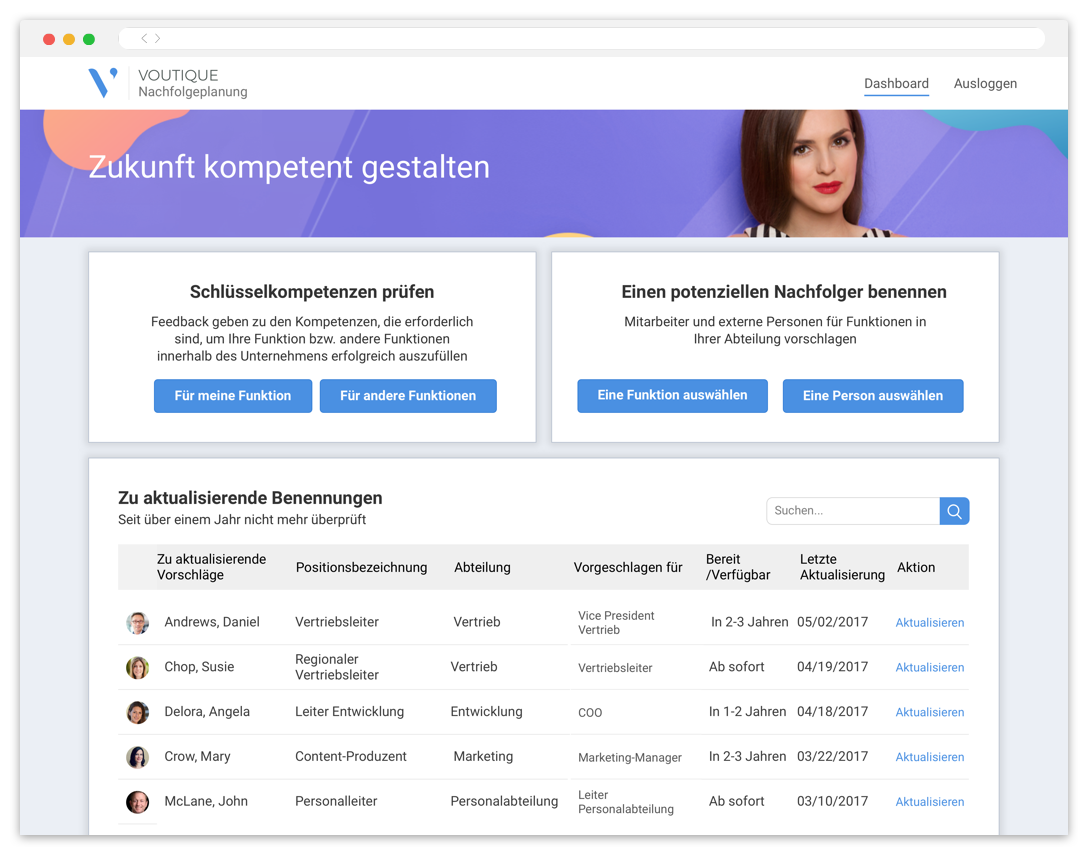Click the Regionaler Vertriebsleiter position cell
Image resolution: width=1088 pixels, height=855 pixels.
coord(337,668)
